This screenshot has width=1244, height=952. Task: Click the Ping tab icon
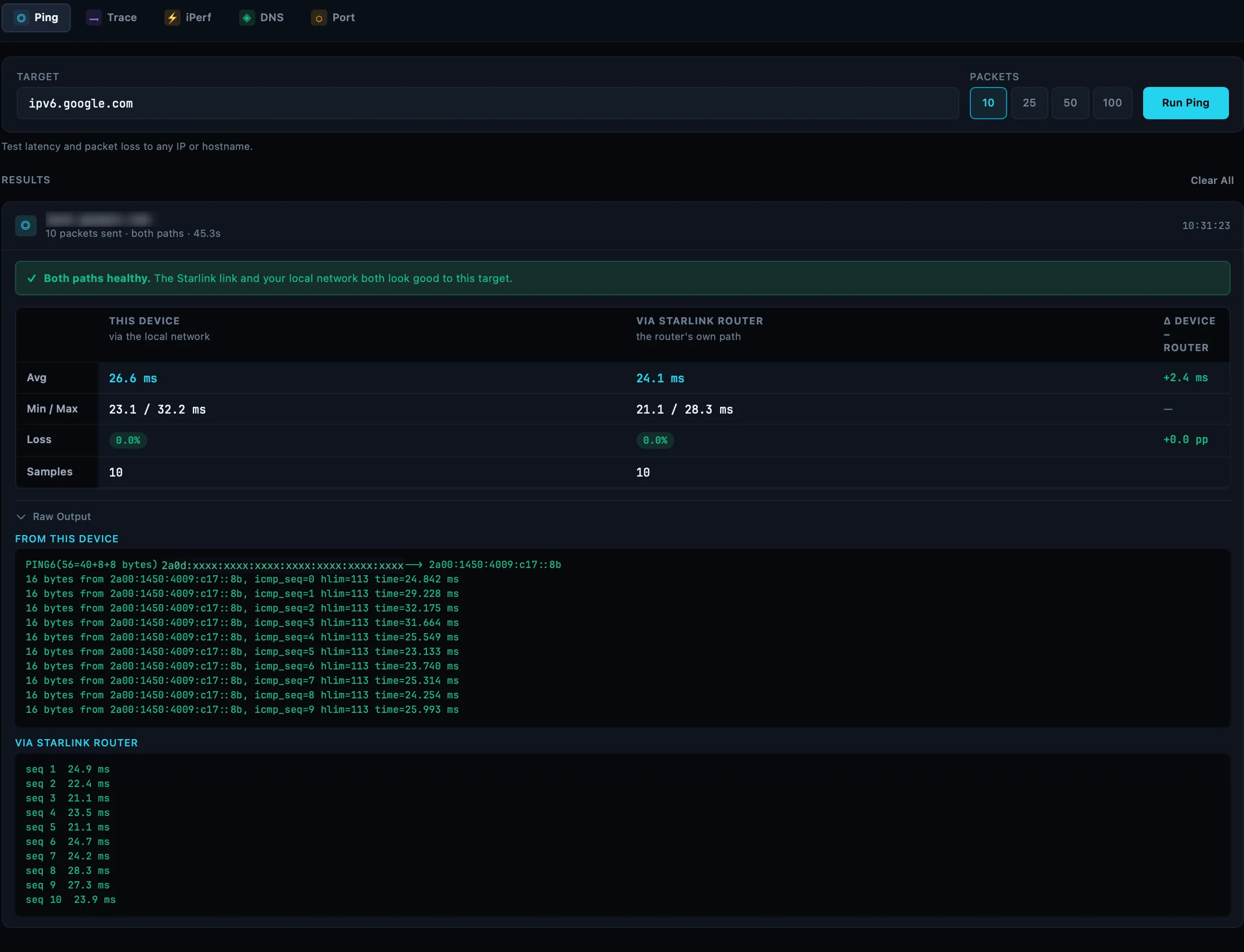point(21,18)
